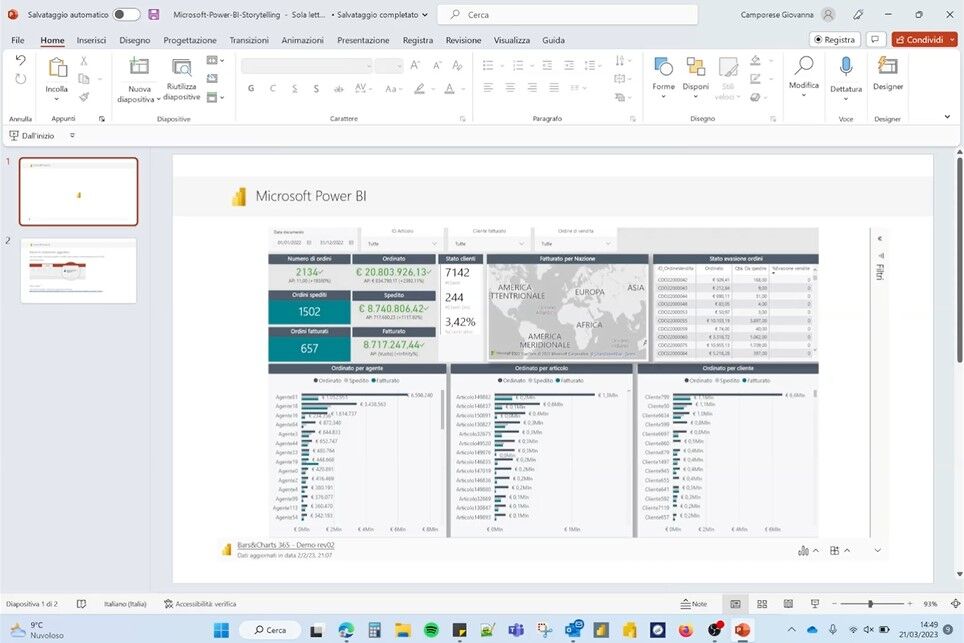The height and width of the screenshot is (643, 964).
Task: Toggle Salvataggio automatico switch
Action: coord(126,14)
